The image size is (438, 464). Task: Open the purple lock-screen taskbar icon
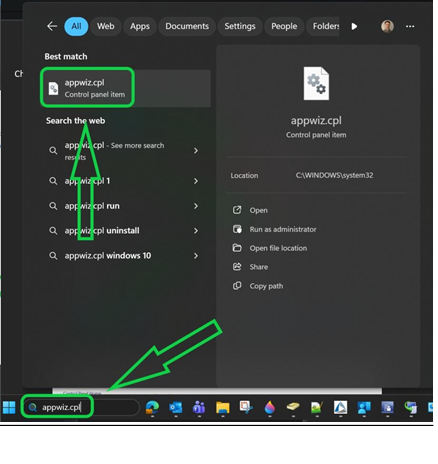(387, 407)
